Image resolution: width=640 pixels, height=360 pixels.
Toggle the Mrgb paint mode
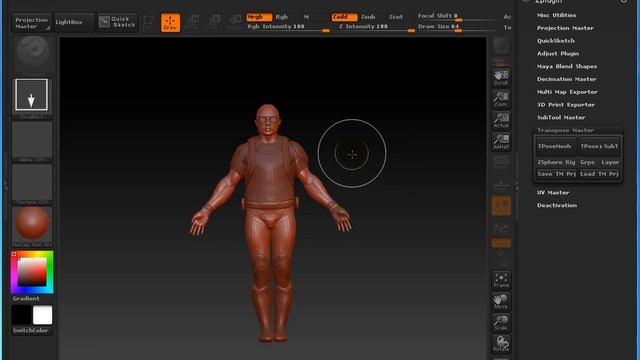click(x=259, y=17)
